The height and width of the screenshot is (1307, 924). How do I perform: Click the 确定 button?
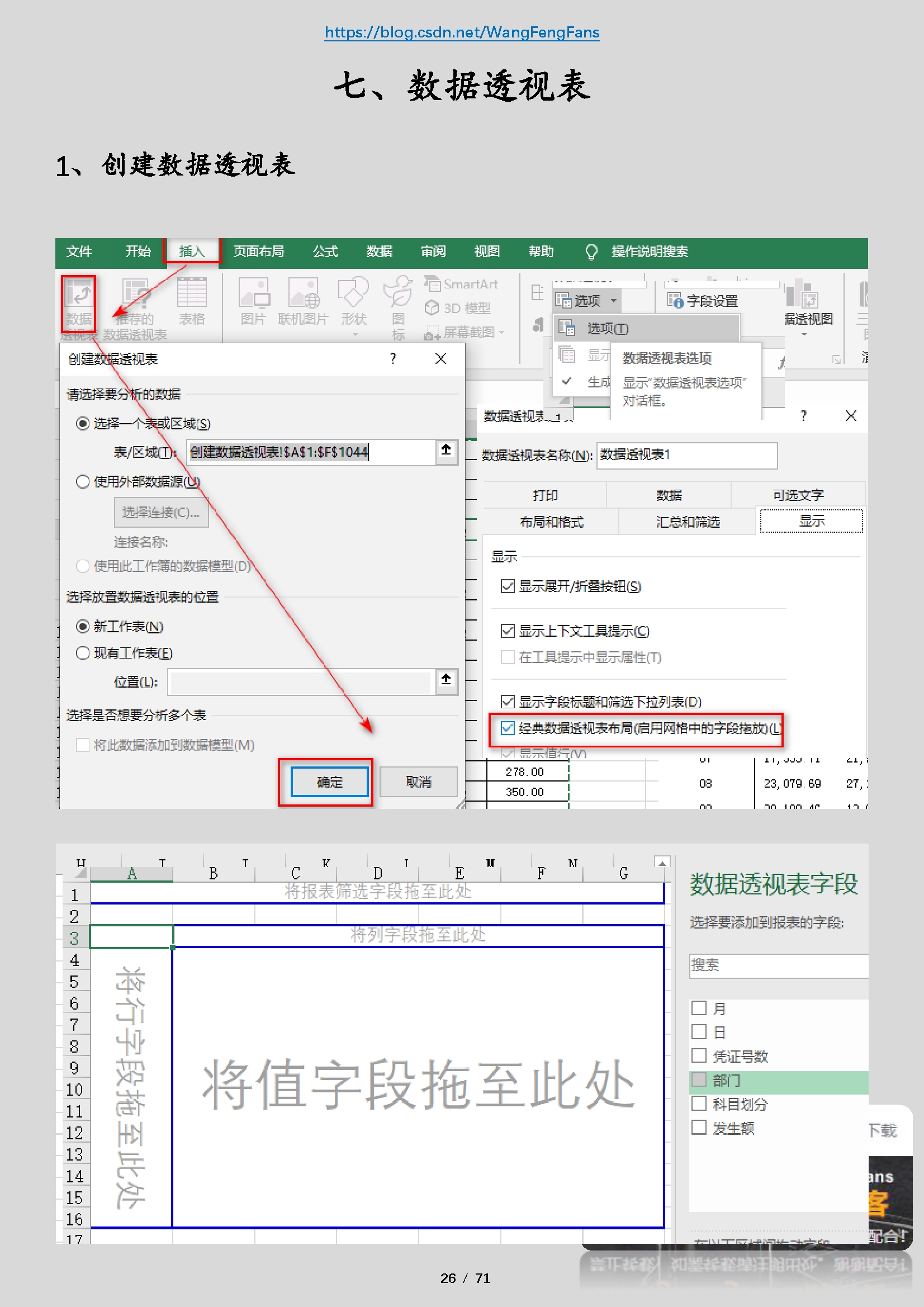[x=330, y=782]
